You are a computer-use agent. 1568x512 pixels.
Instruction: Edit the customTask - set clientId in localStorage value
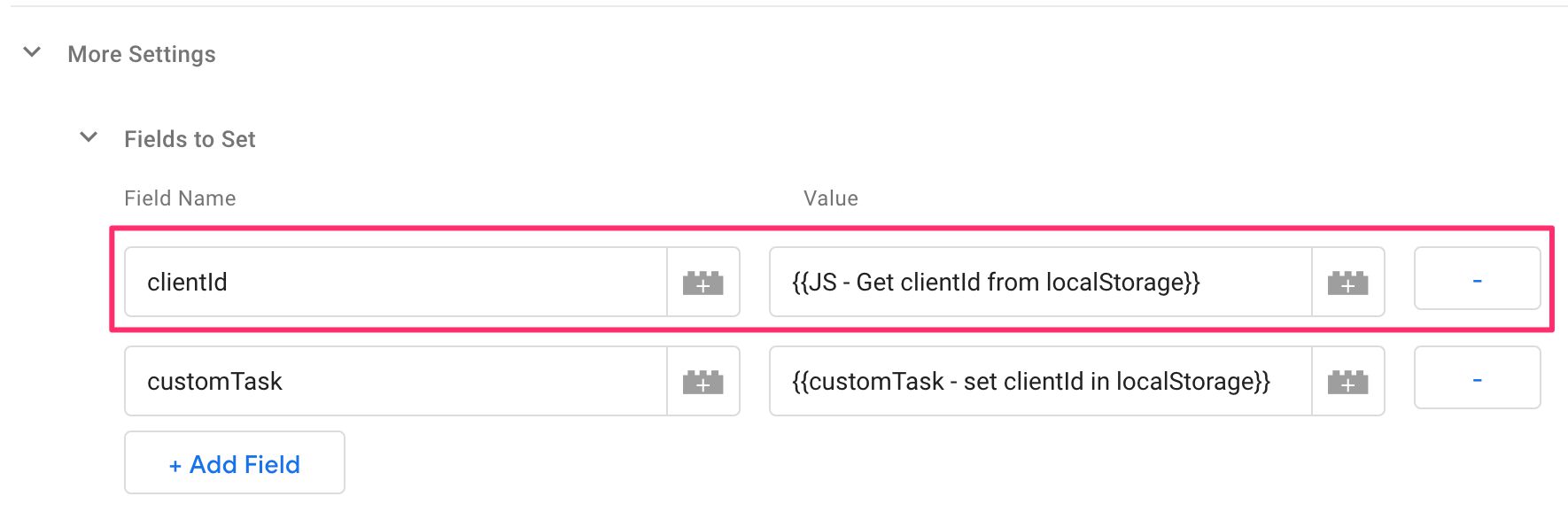[x=1041, y=382]
